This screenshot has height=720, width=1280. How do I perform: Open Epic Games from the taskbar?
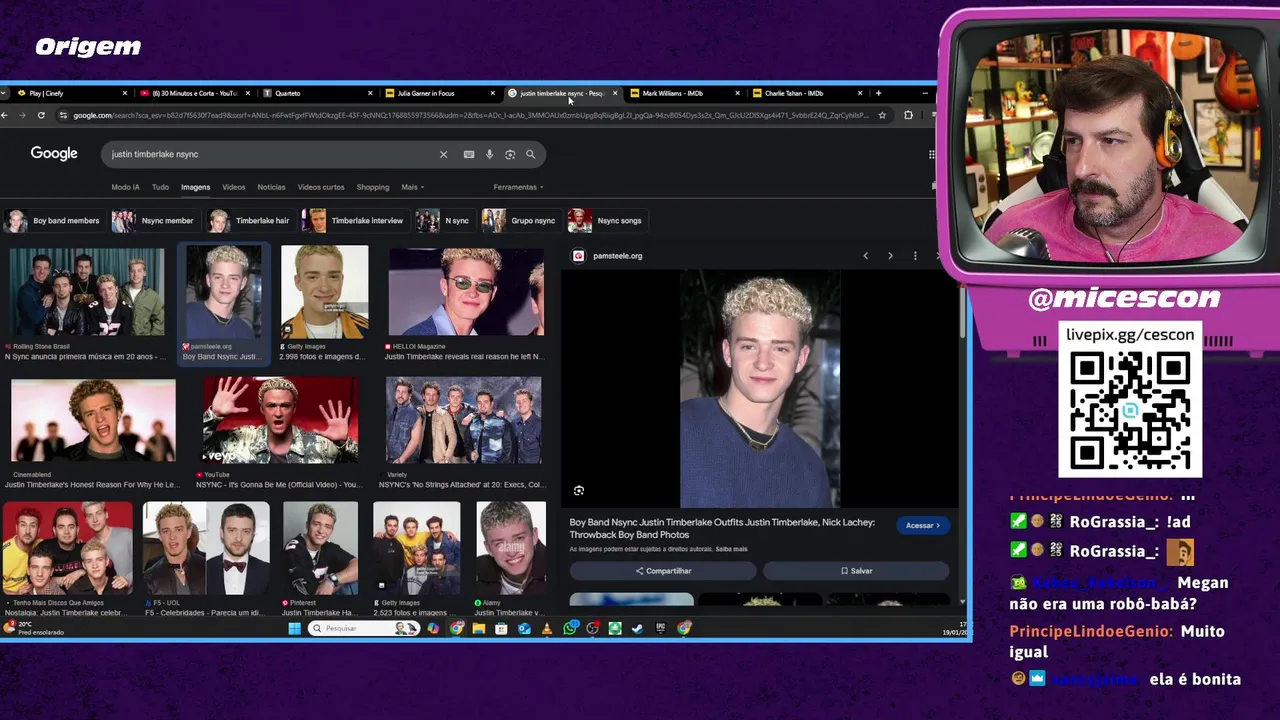(x=661, y=628)
